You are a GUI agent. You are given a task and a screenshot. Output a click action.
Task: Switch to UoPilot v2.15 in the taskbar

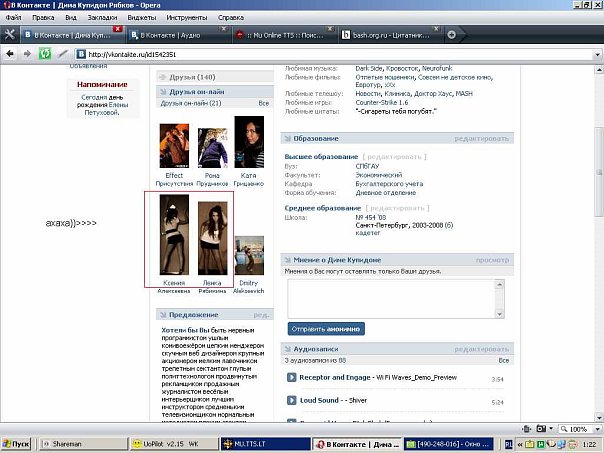[174, 444]
